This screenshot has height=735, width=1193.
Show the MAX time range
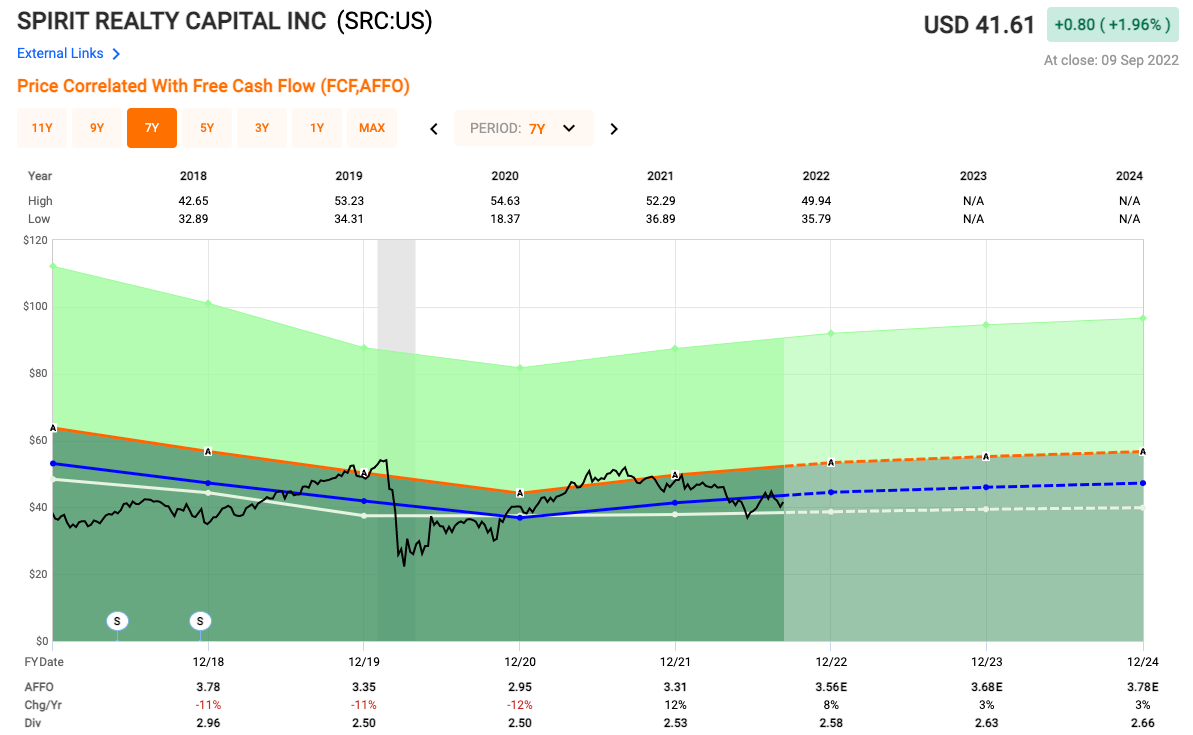coord(372,128)
